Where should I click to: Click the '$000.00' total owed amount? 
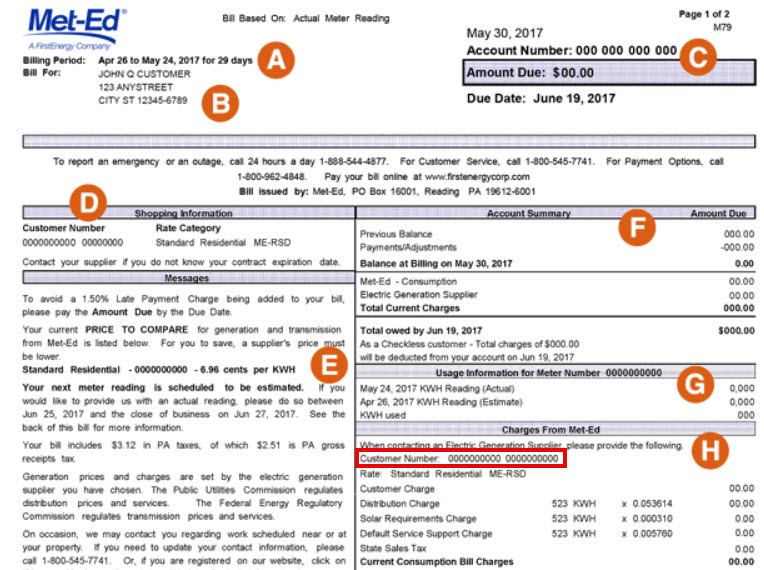[x=736, y=331]
